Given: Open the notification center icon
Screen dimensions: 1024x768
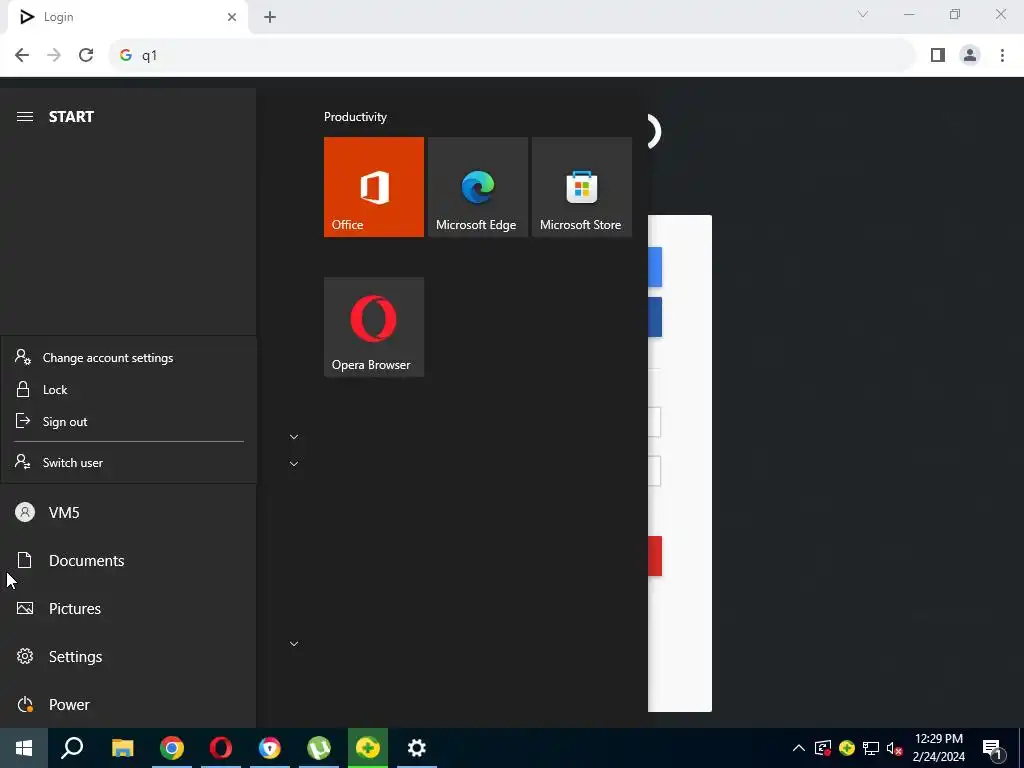Looking at the screenshot, I should pyautogui.click(x=992, y=748).
